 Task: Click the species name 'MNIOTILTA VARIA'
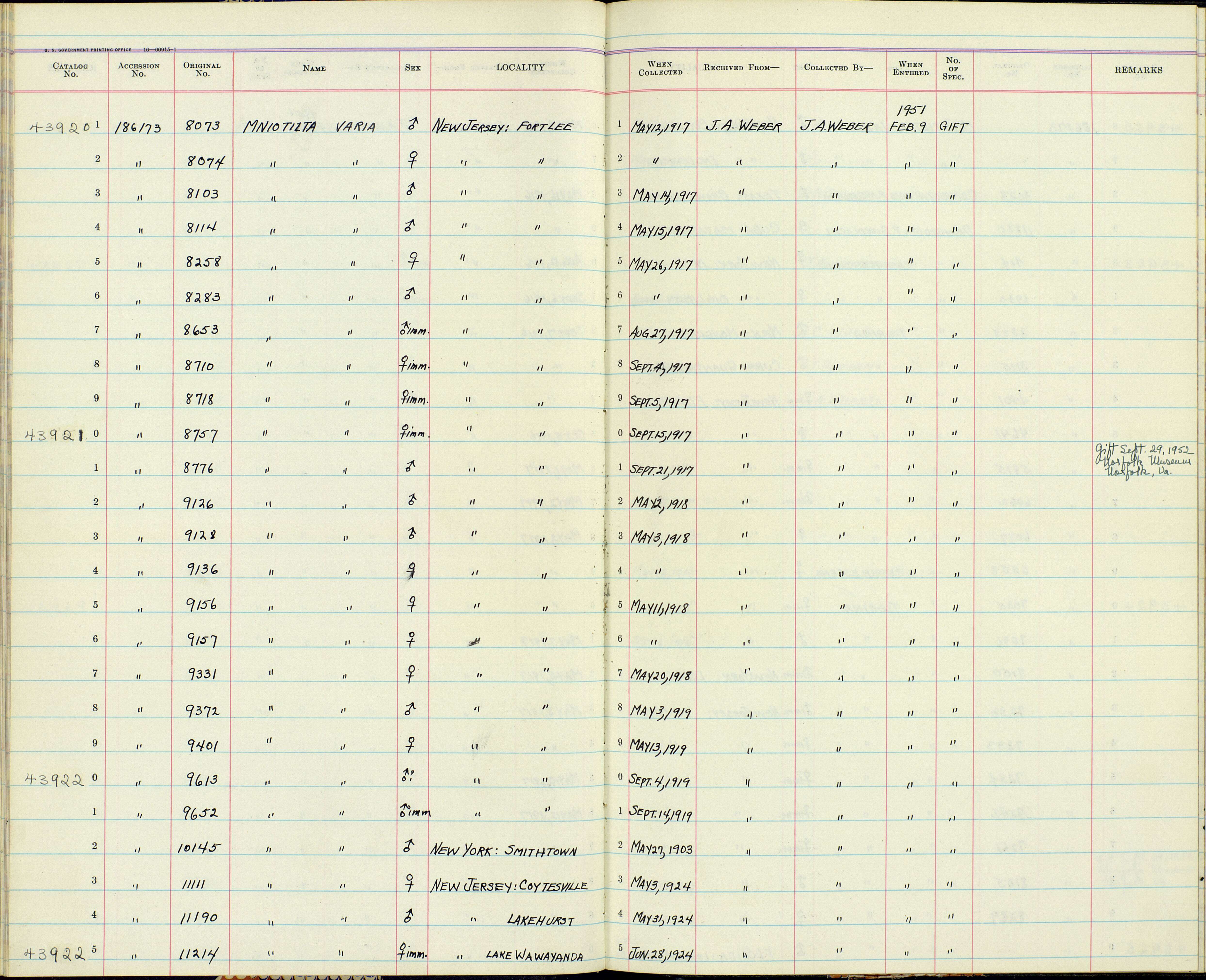point(309,127)
